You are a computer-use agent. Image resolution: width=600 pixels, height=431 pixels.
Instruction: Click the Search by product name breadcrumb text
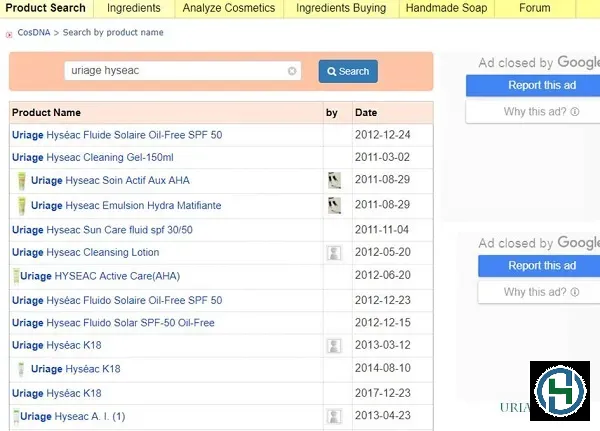(113, 33)
